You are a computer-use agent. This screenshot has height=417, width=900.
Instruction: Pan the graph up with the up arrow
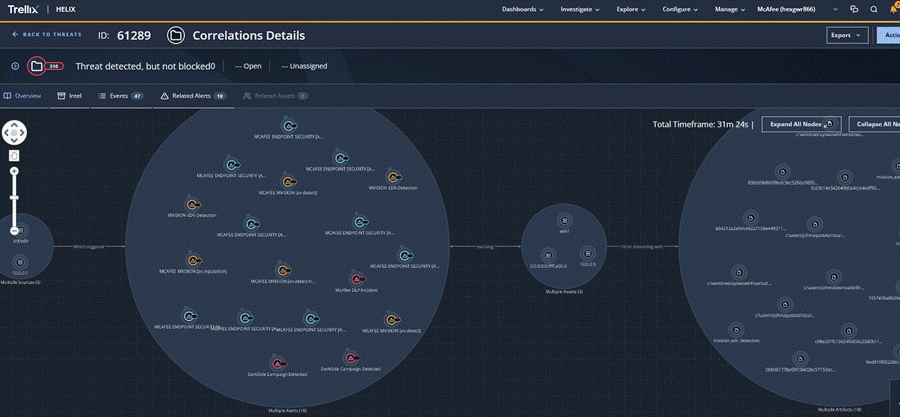(x=14, y=124)
